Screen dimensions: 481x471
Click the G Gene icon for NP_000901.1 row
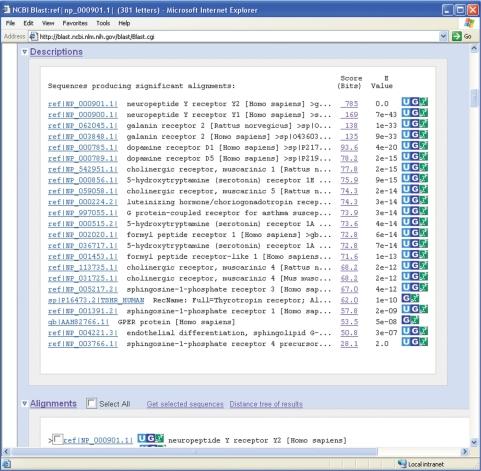414,102
